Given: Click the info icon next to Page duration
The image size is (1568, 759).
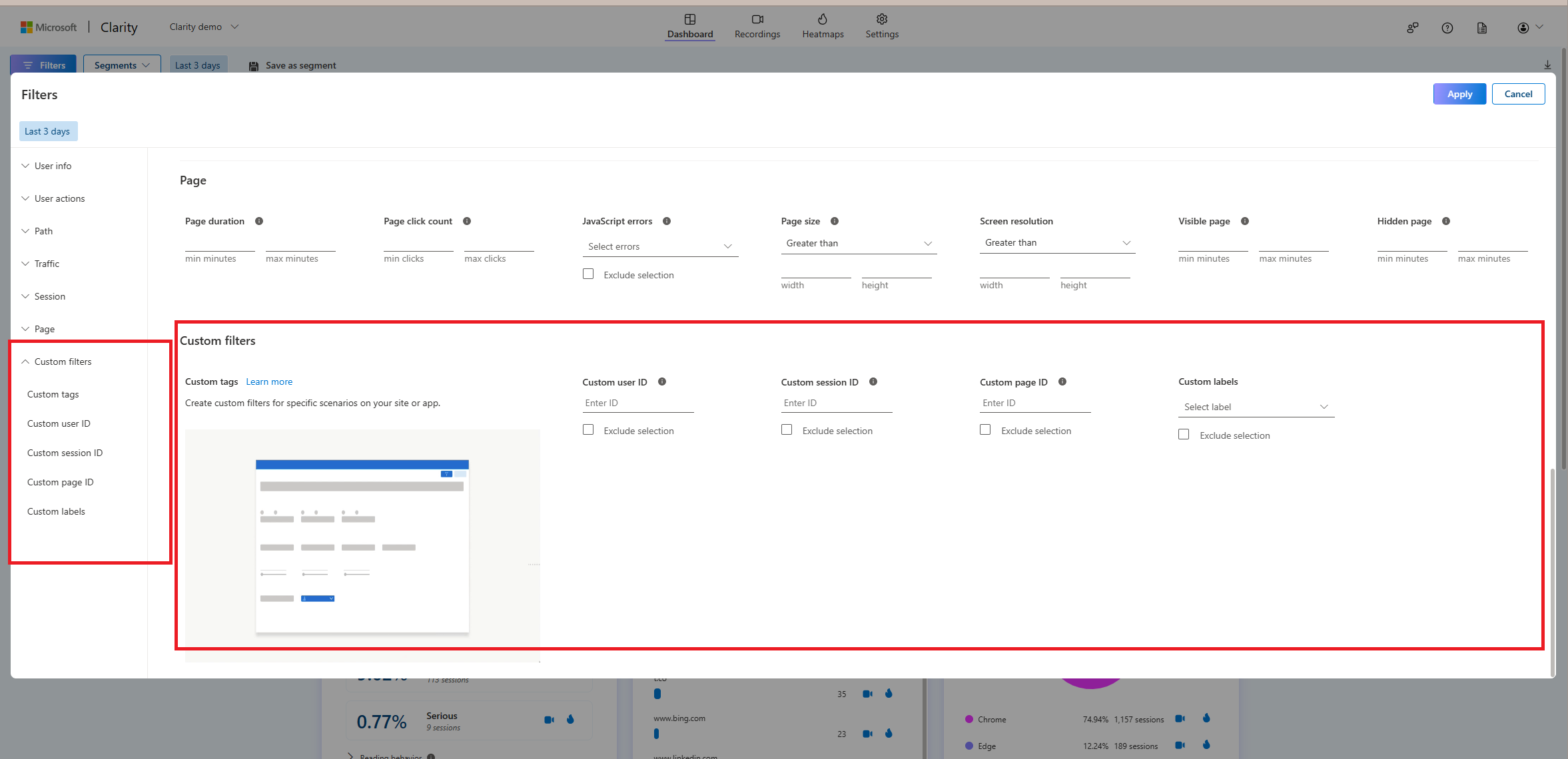Looking at the screenshot, I should coord(259,221).
